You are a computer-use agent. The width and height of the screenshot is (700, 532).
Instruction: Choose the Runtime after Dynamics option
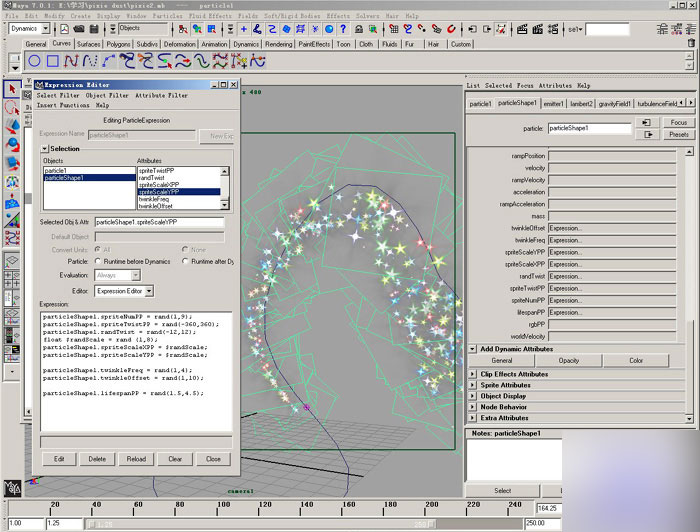point(185,261)
